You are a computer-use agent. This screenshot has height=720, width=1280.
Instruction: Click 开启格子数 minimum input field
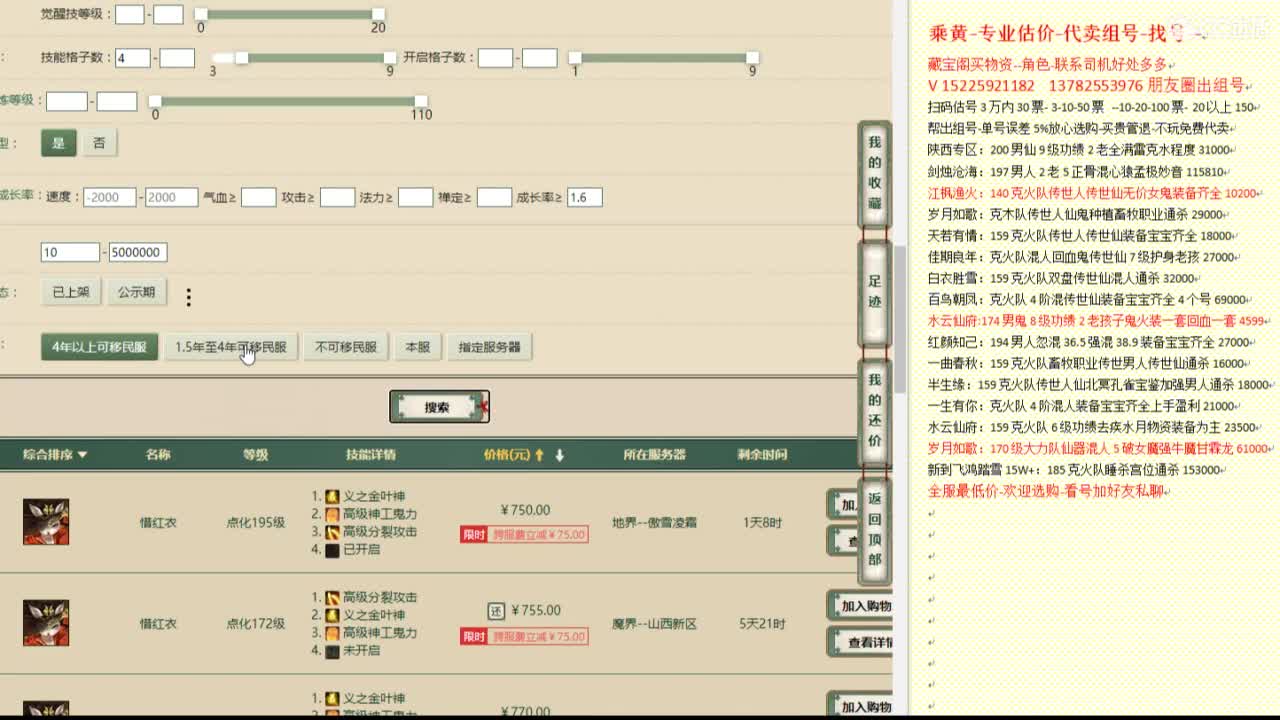coord(495,58)
